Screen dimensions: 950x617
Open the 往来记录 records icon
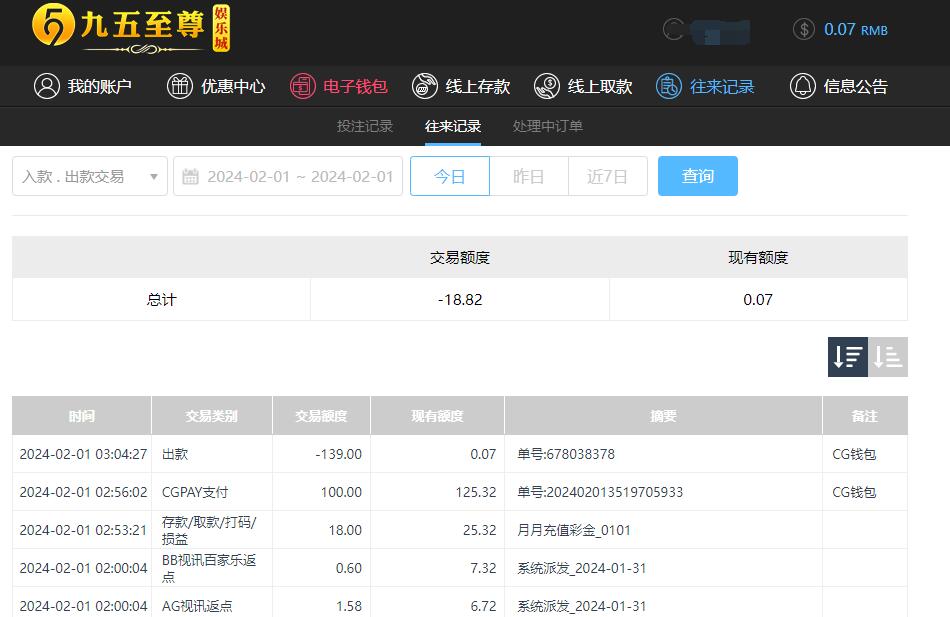[x=669, y=86]
